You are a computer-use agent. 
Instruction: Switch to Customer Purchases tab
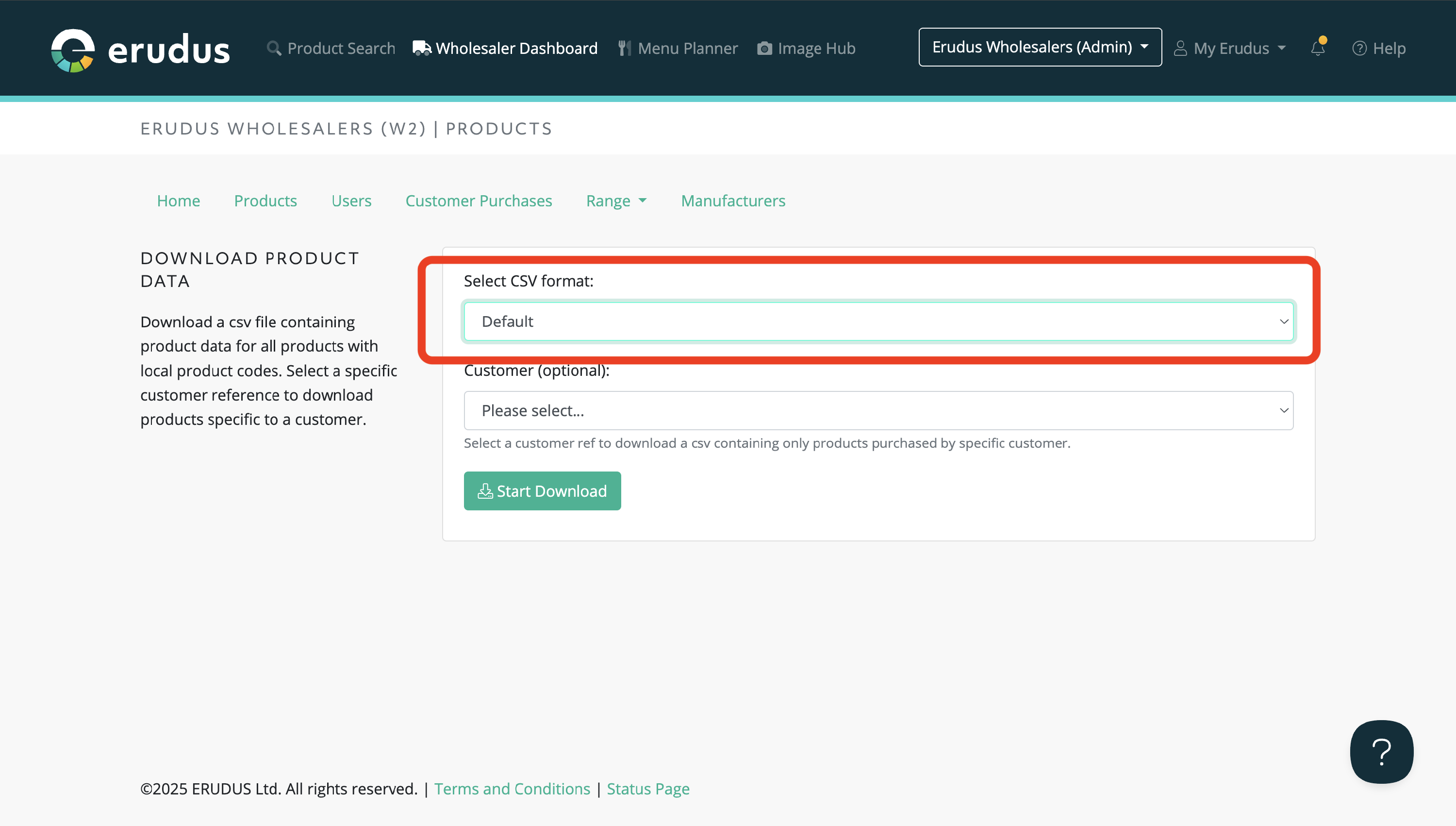point(478,201)
